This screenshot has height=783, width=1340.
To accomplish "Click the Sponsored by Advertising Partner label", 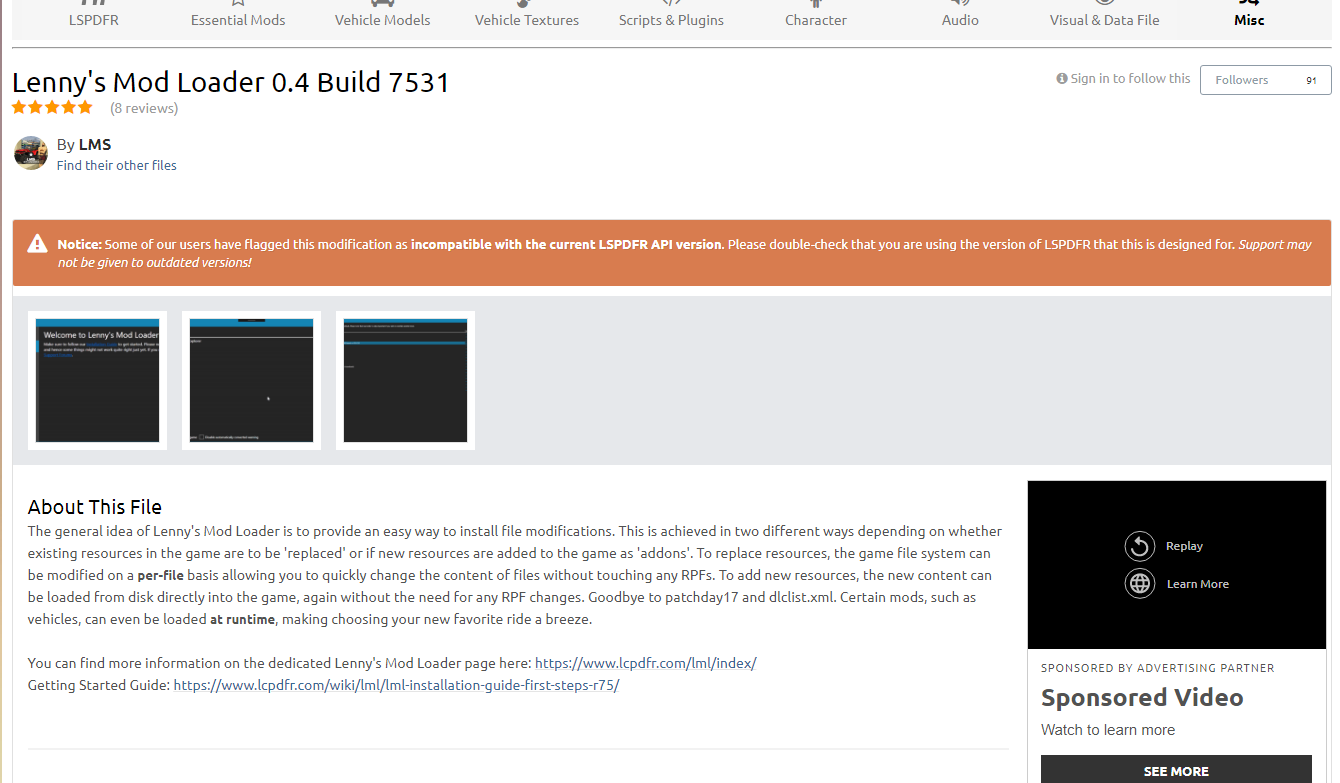I will [1158, 668].
